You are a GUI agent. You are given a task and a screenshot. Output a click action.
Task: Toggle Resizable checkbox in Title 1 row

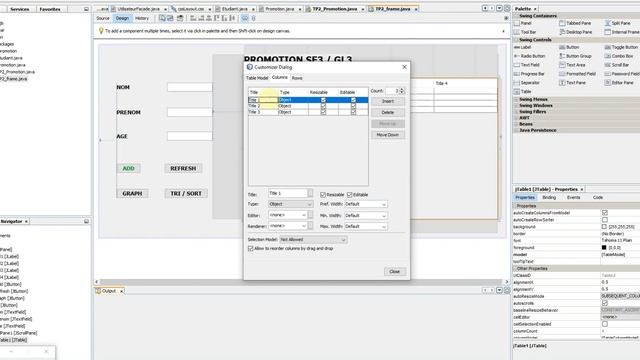click(x=323, y=100)
